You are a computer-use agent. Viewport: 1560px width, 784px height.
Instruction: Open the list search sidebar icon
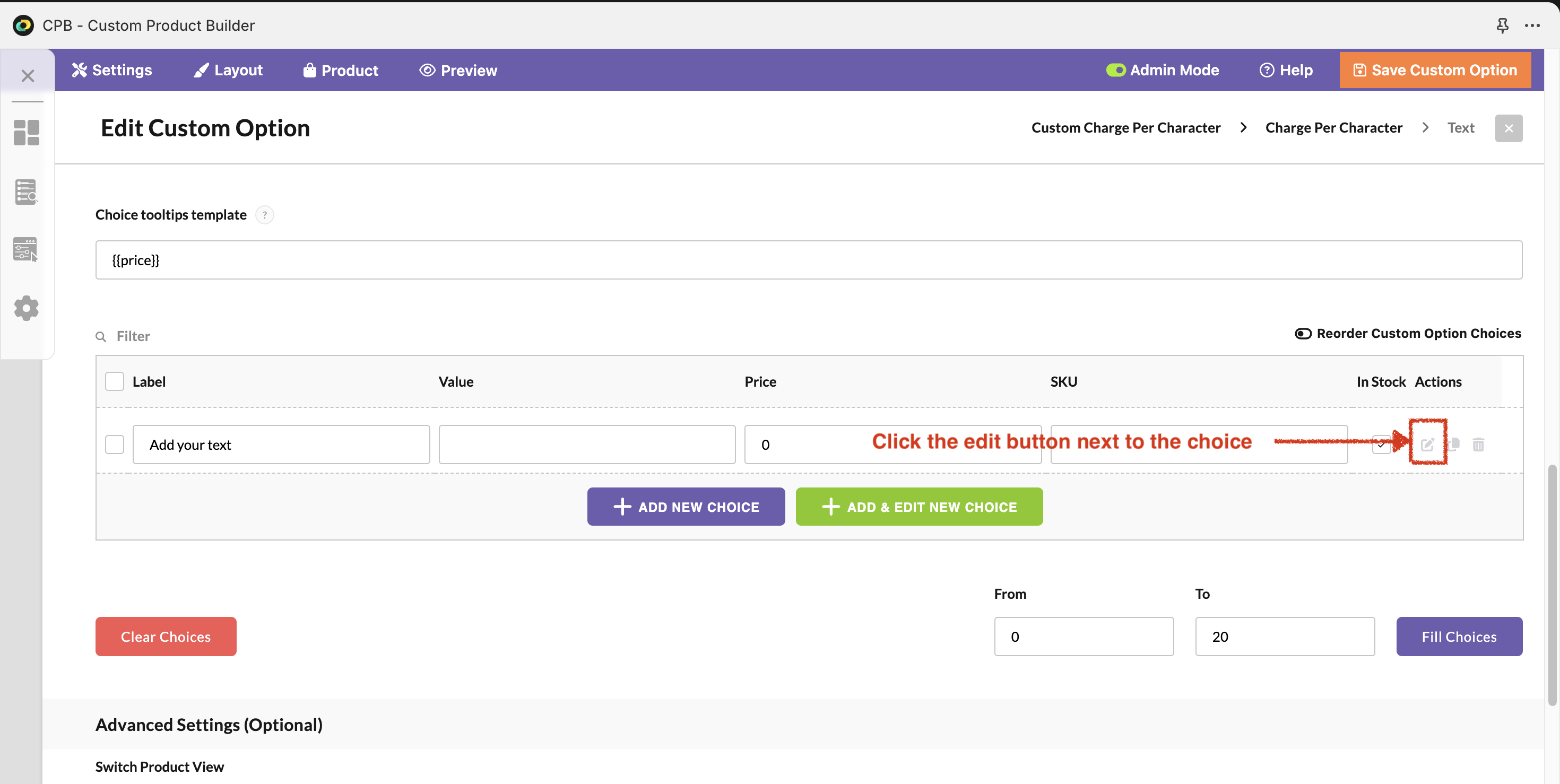26,192
